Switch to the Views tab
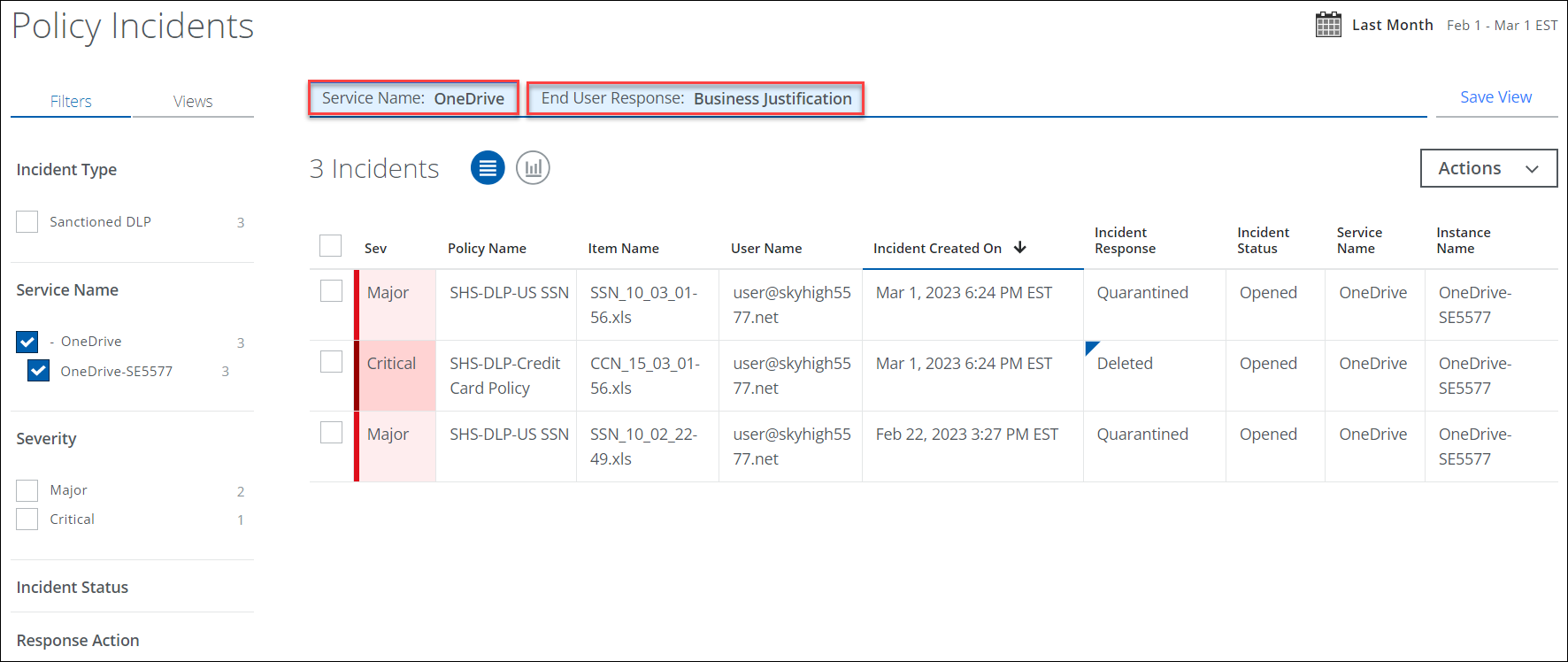 click(193, 102)
